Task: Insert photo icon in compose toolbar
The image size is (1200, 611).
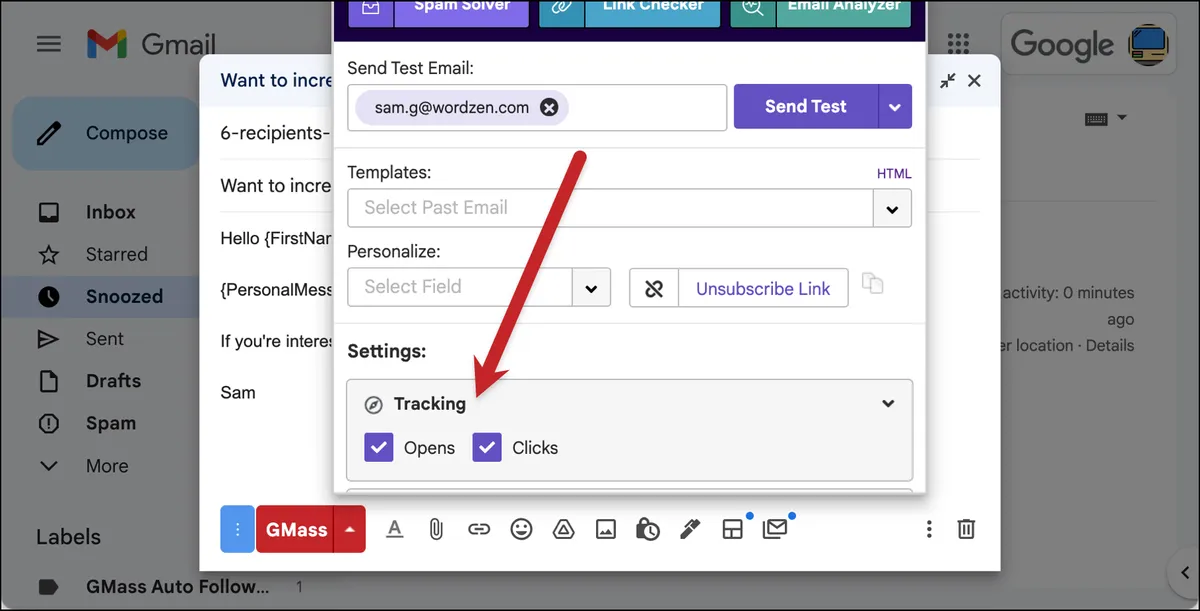Action: (605, 529)
